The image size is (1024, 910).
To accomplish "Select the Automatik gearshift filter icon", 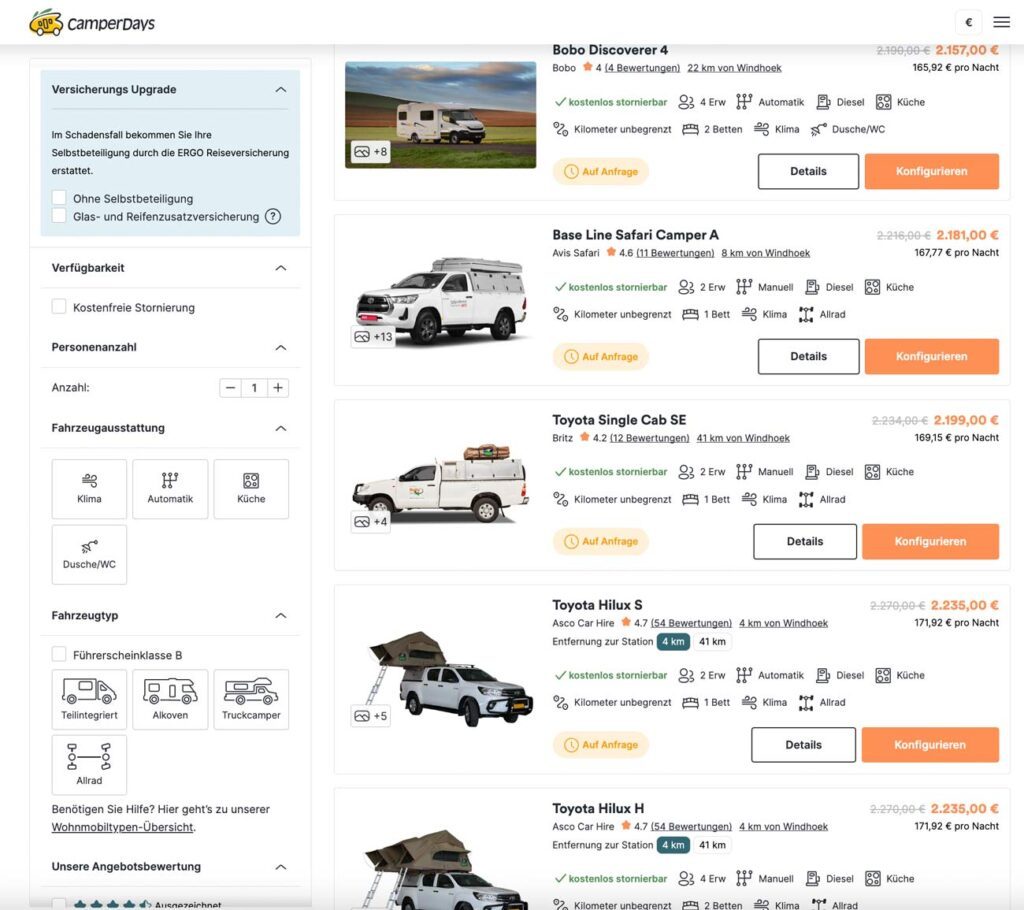I will pos(170,488).
